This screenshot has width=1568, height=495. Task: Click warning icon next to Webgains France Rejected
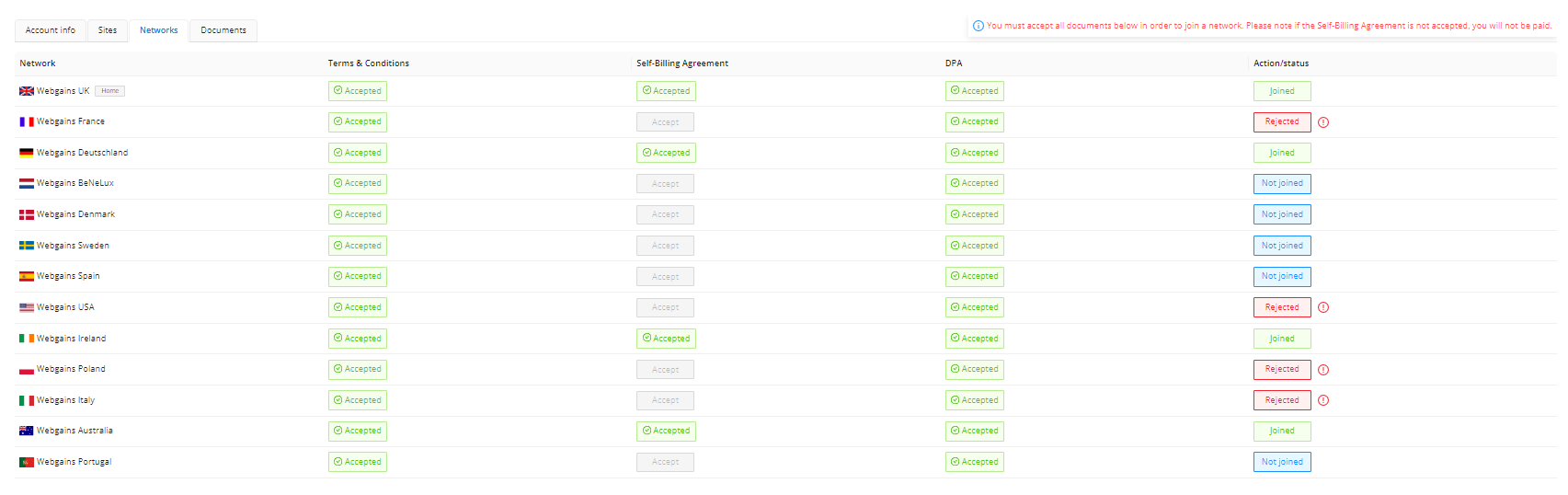[1323, 122]
